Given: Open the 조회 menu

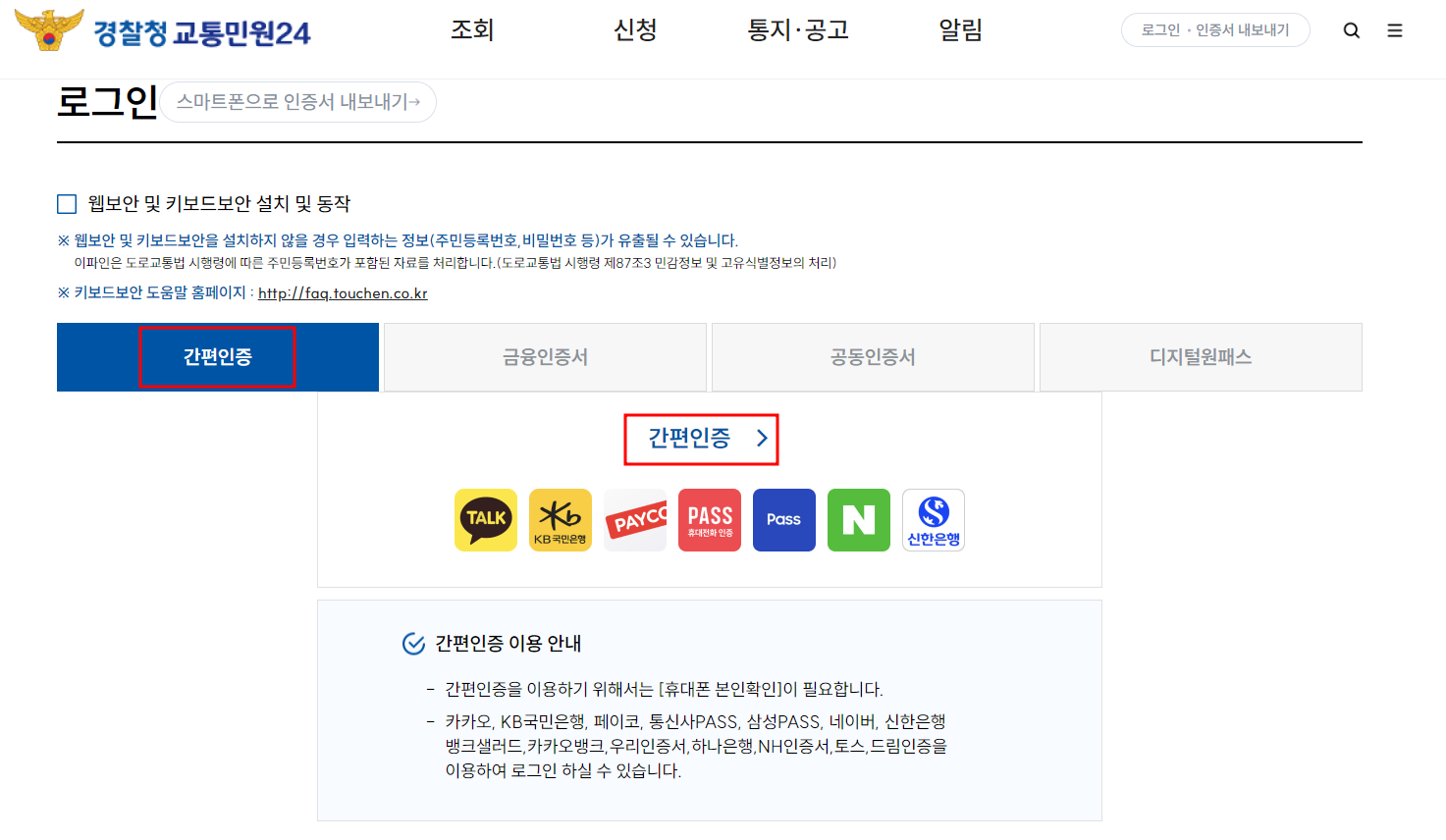Looking at the screenshot, I should click(x=472, y=30).
